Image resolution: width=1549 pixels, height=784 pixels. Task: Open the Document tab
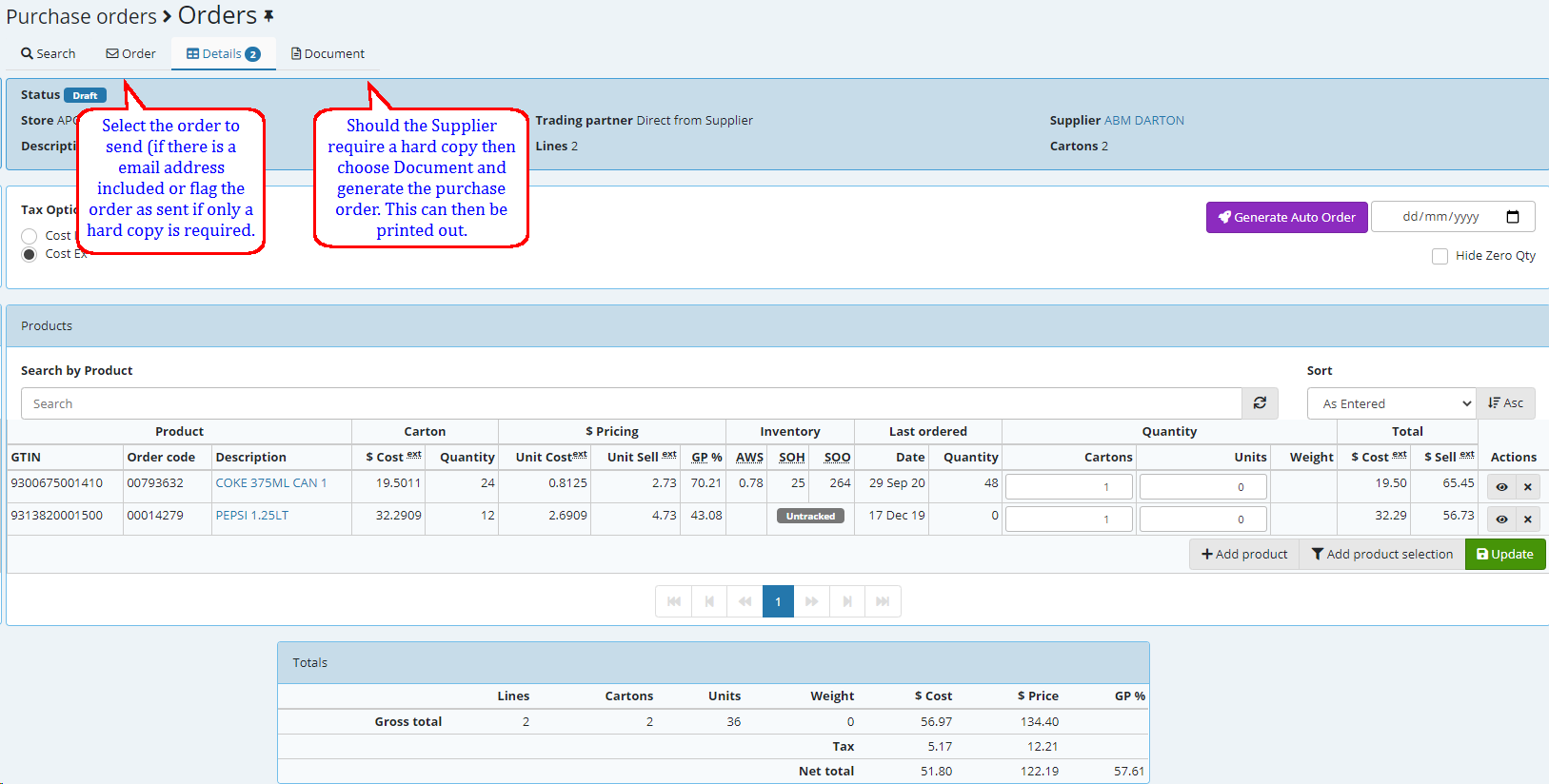pos(328,54)
